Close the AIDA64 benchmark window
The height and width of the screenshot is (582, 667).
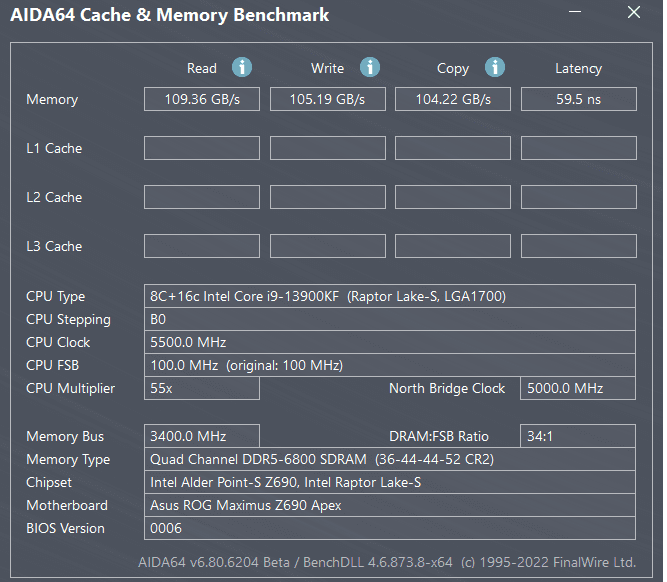pos(634,12)
